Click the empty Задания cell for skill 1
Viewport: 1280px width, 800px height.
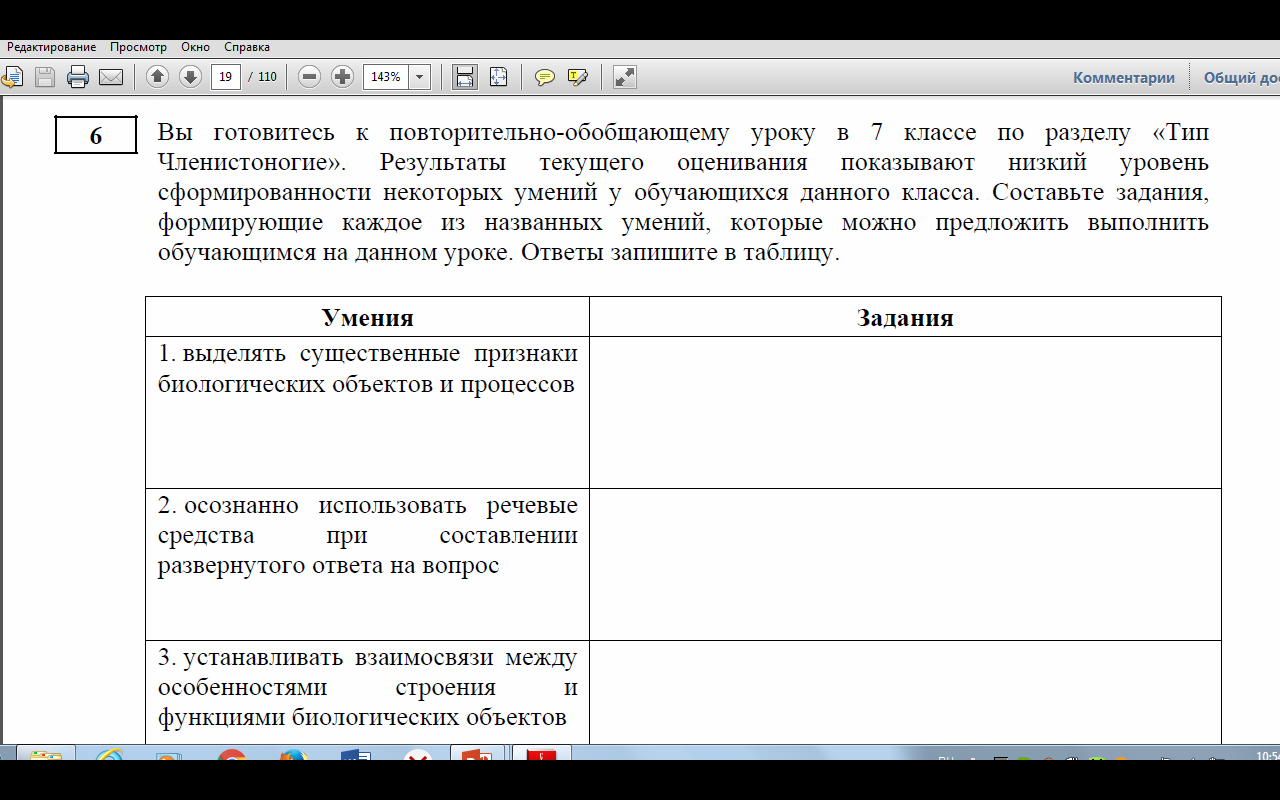(905, 412)
